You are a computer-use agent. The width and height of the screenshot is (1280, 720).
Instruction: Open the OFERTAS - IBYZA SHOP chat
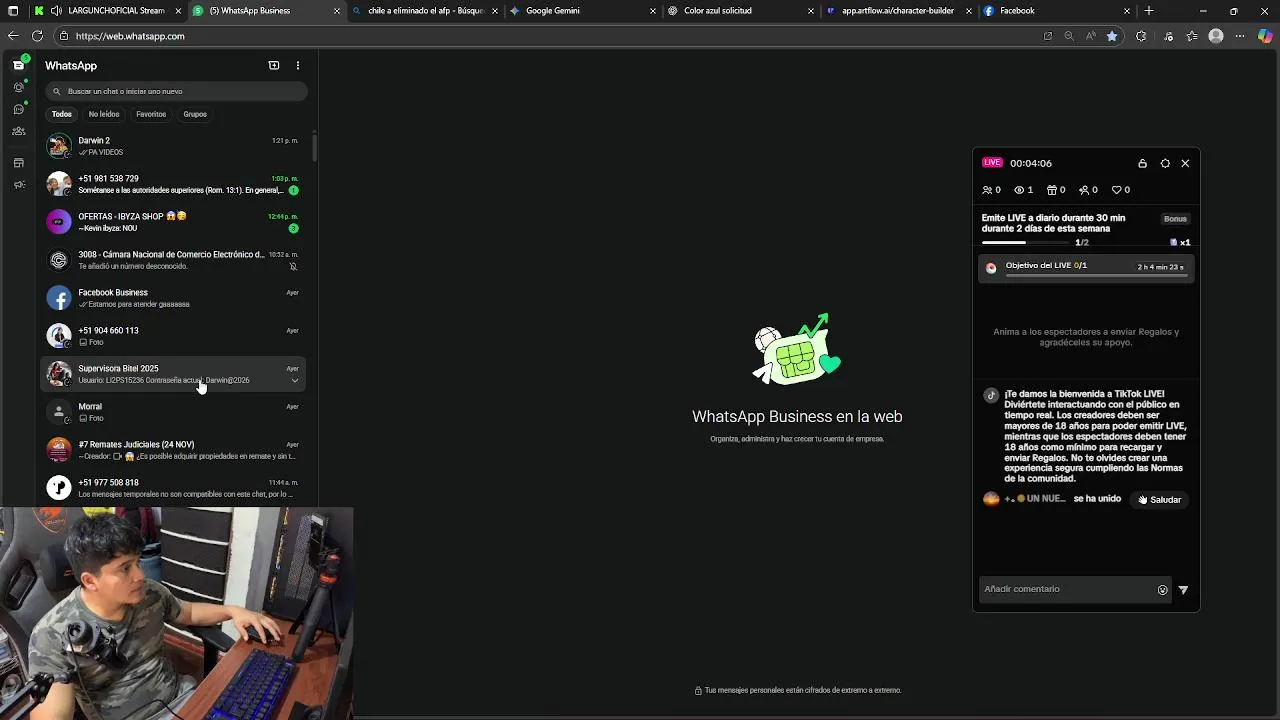[x=174, y=222]
